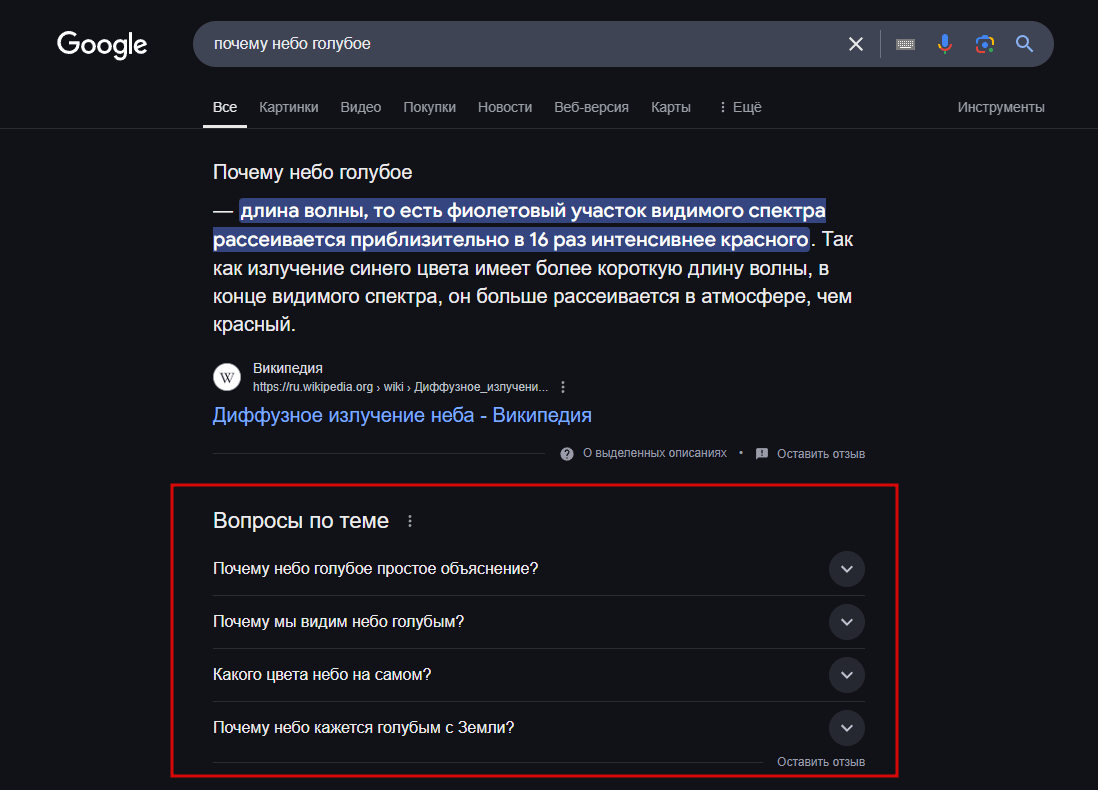Start voice search with microphone icon
This screenshot has width=1098, height=790.
tap(945, 44)
